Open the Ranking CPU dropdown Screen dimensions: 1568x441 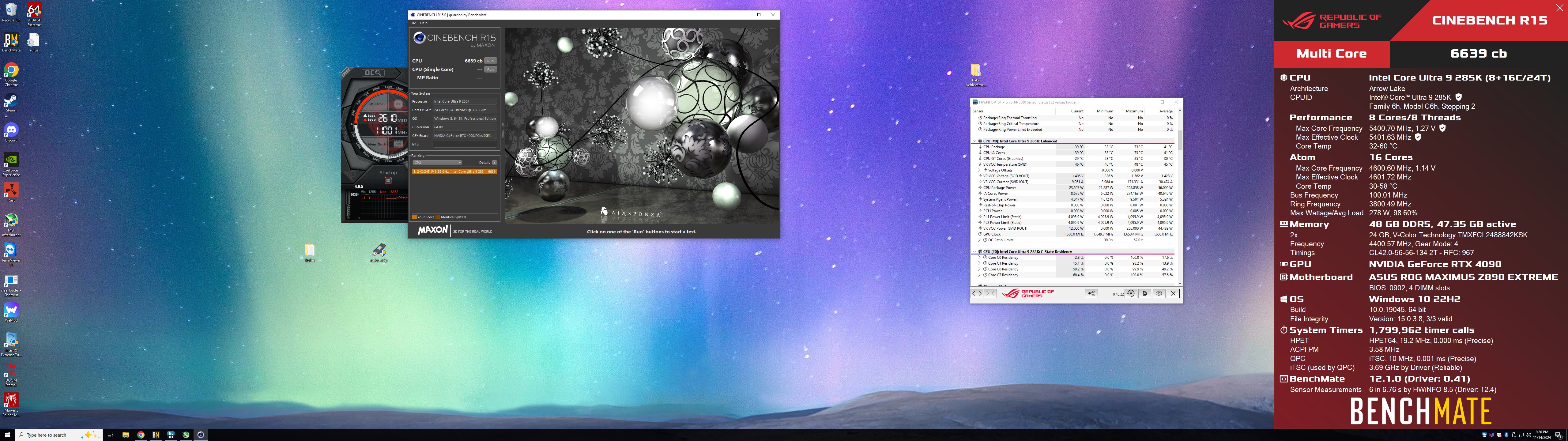pyautogui.click(x=437, y=163)
